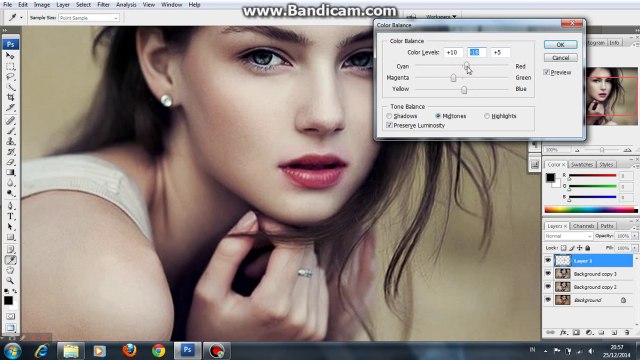Select the Hand tool
Image resolution: width=640 pixels, height=360 pixels.
[x=10, y=270]
